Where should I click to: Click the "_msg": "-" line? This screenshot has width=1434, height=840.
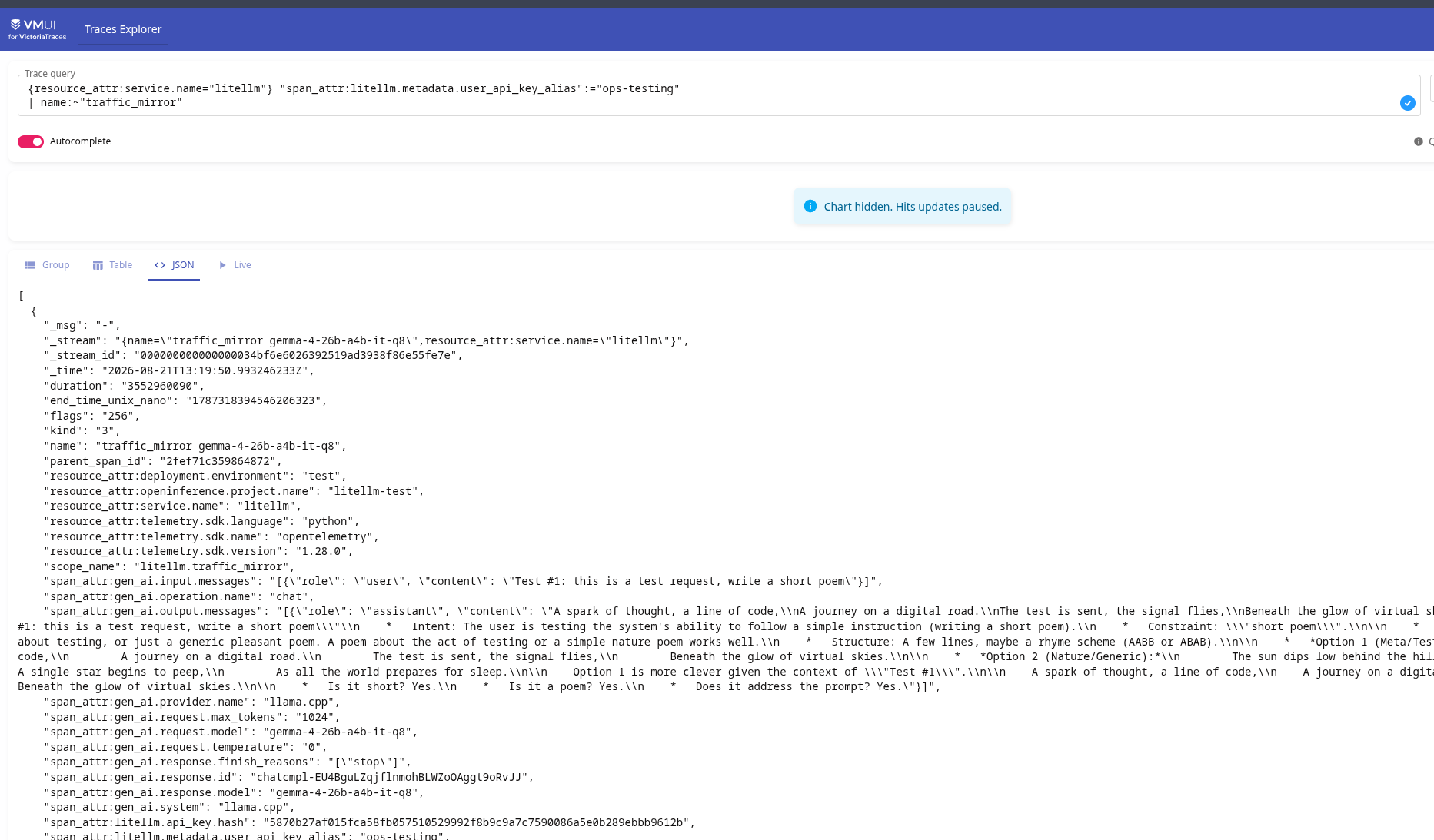click(x=82, y=325)
